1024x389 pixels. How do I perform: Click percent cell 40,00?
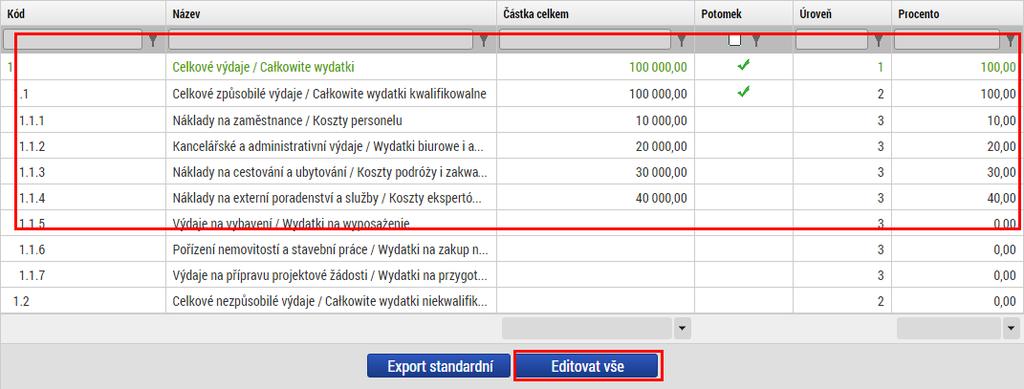pos(957,198)
